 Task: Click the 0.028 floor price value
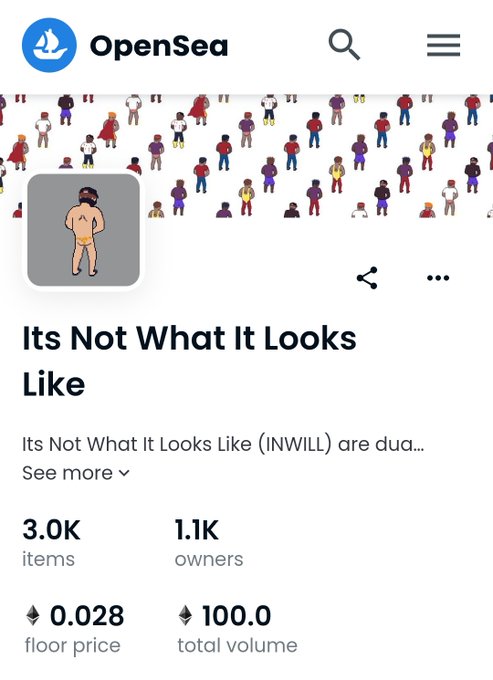87,615
